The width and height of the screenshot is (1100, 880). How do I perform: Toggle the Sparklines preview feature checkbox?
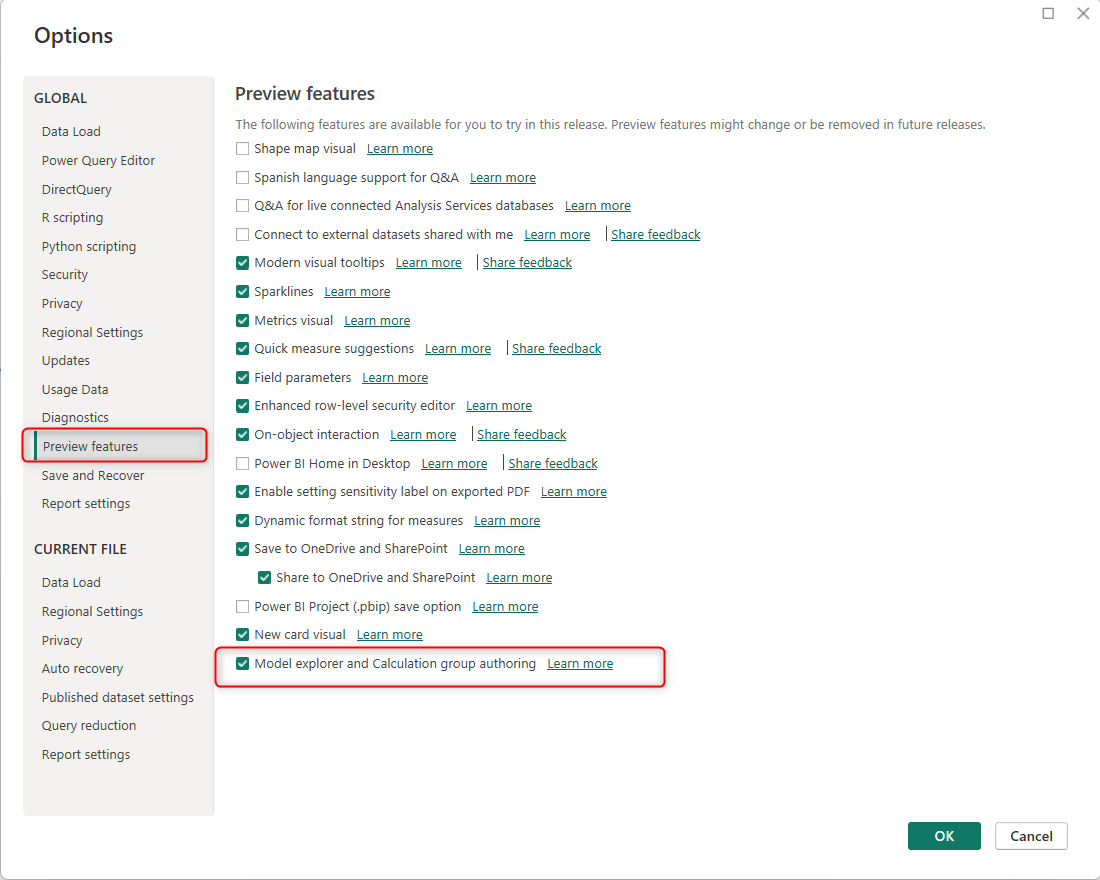click(x=242, y=292)
